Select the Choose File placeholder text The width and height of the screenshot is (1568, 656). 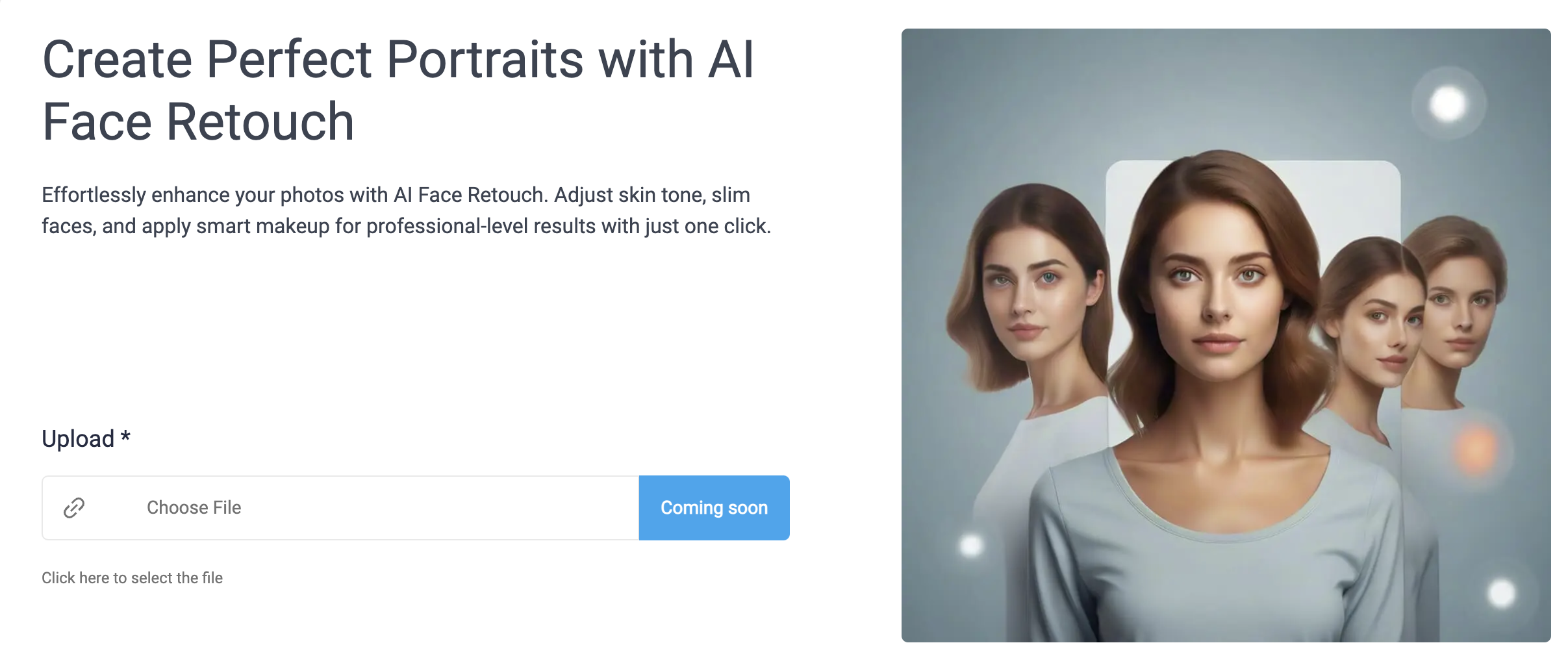[194, 508]
